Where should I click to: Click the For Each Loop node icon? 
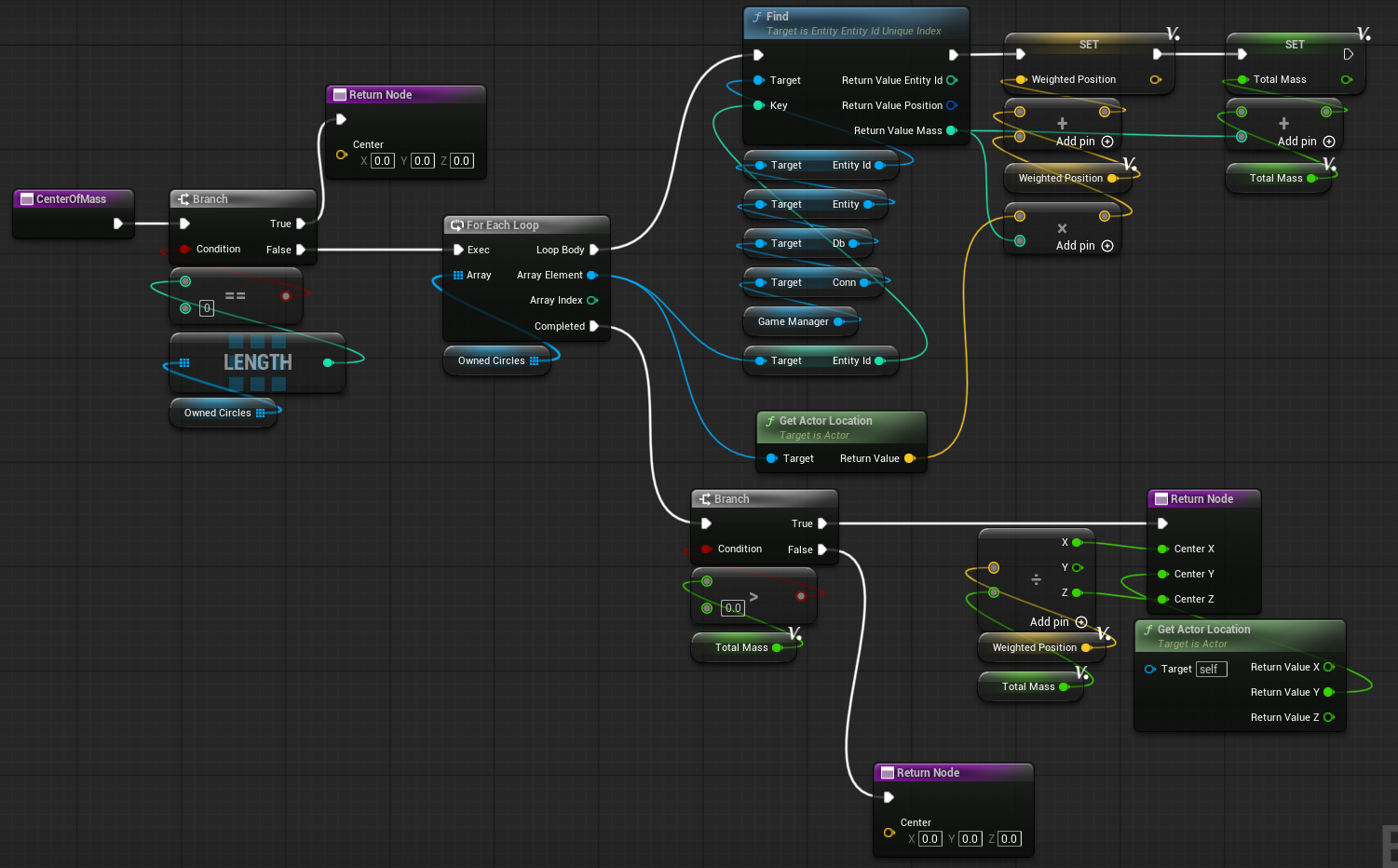[456, 224]
